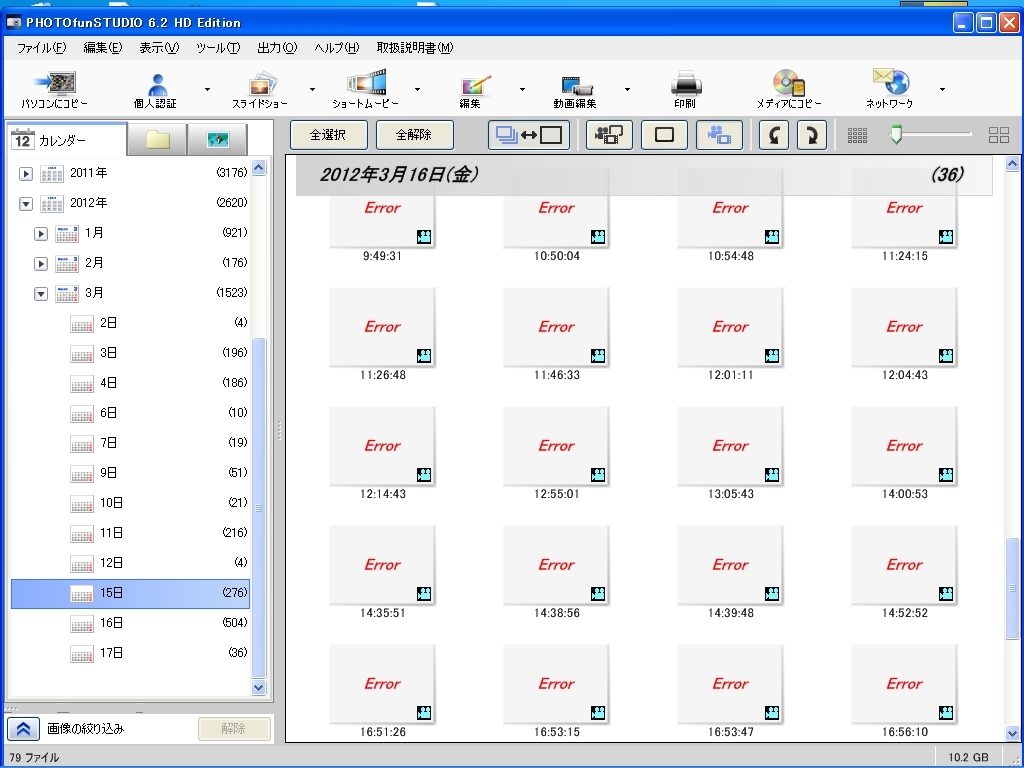Open the ファイル(F) menu
The height and width of the screenshot is (768, 1024).
(x=42, y=48)
